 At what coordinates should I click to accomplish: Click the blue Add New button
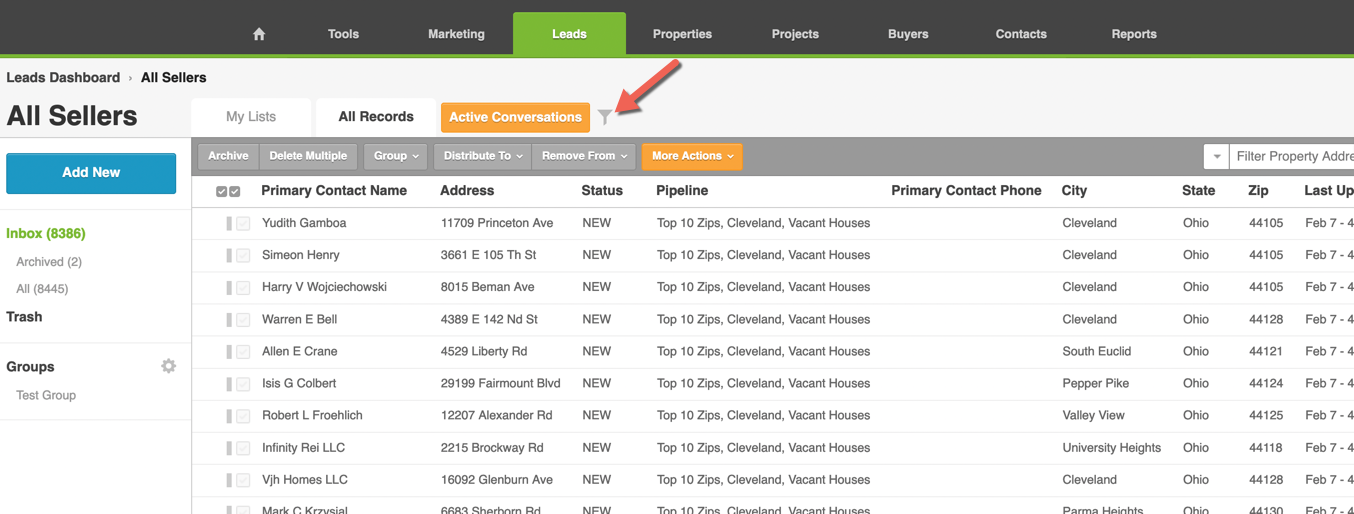click(91, 173)
